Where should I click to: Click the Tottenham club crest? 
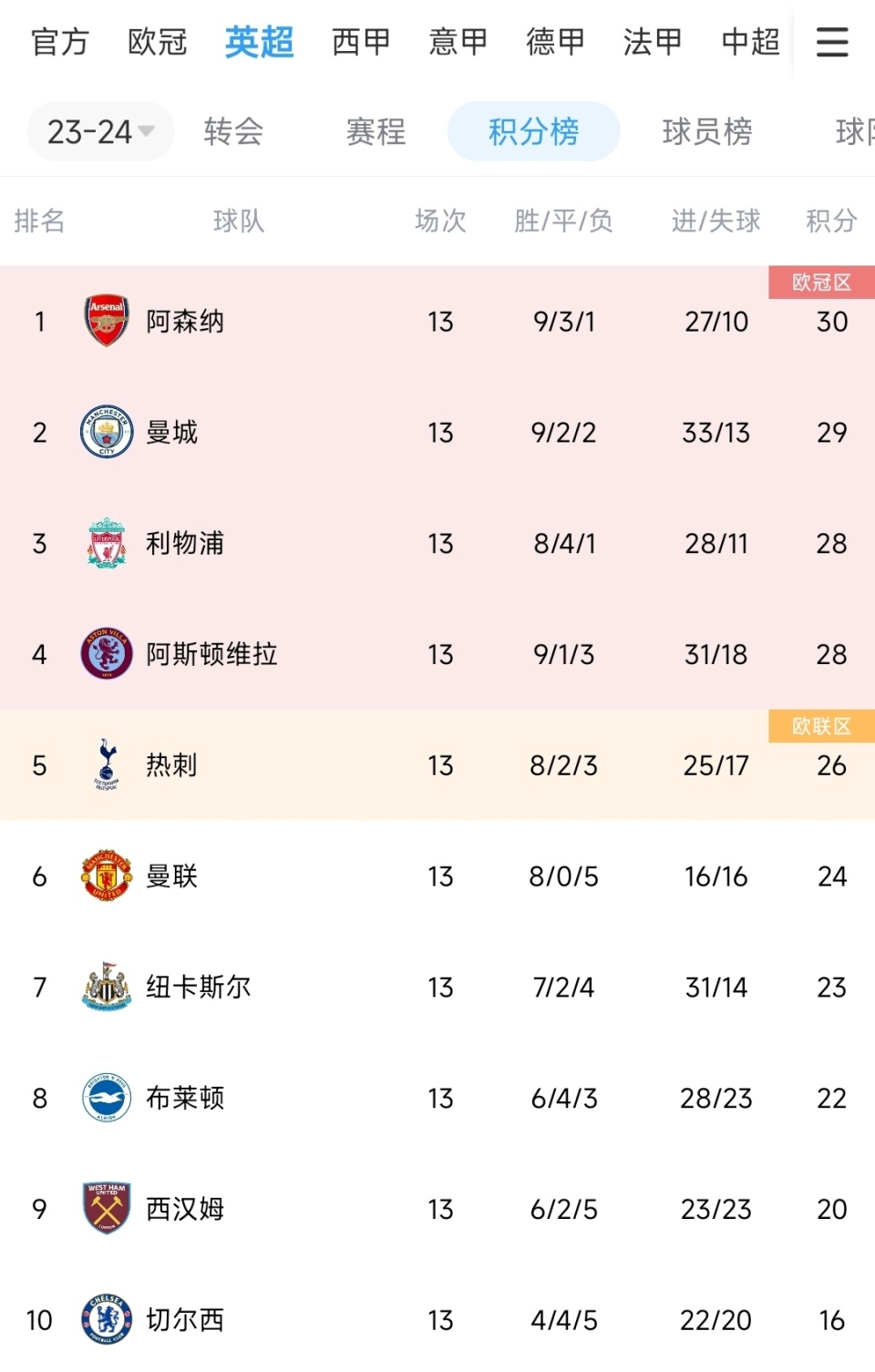(106, 765)
